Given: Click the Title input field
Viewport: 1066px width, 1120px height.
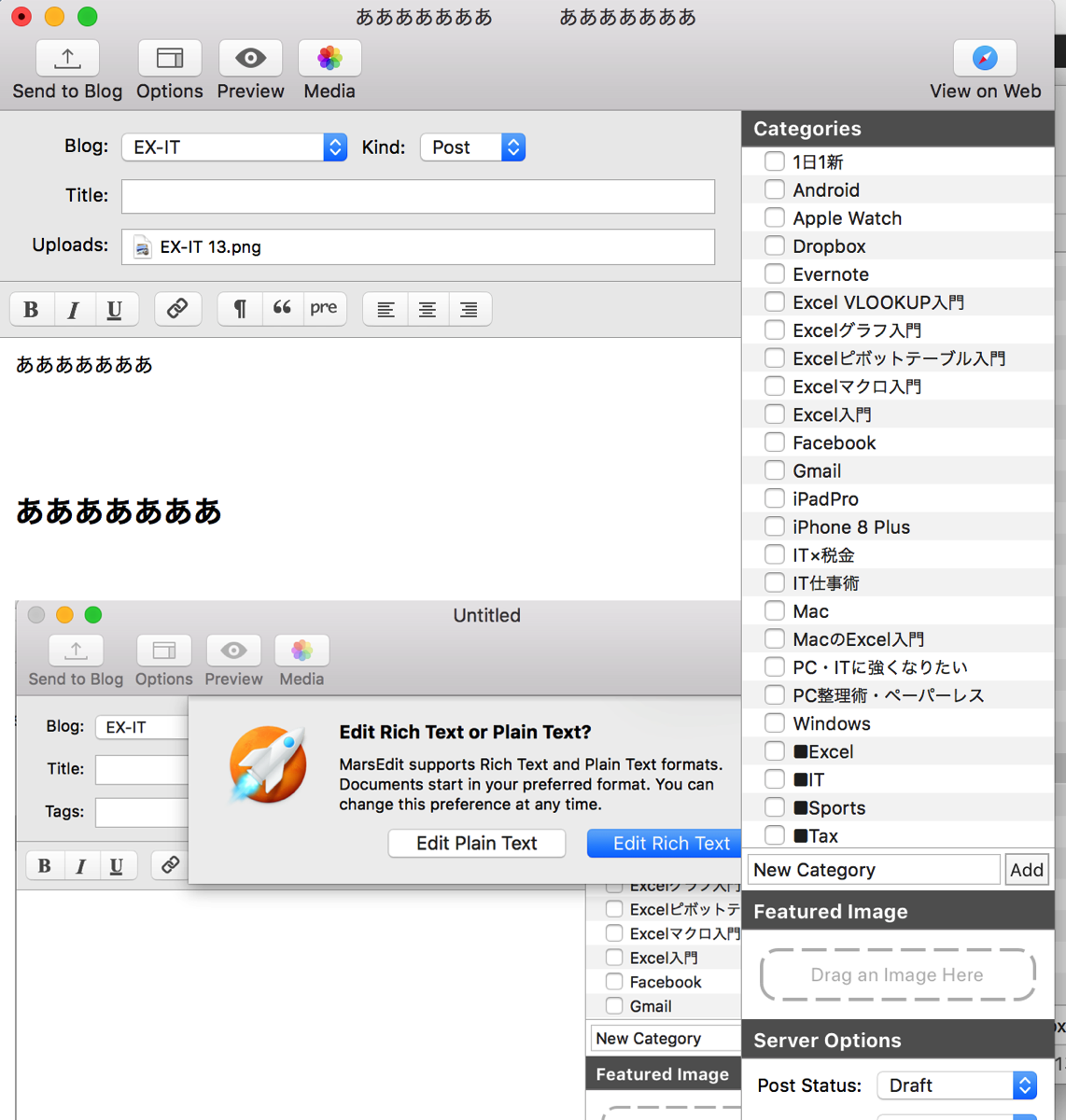Looking at the screenshot, I should [418, 196].
